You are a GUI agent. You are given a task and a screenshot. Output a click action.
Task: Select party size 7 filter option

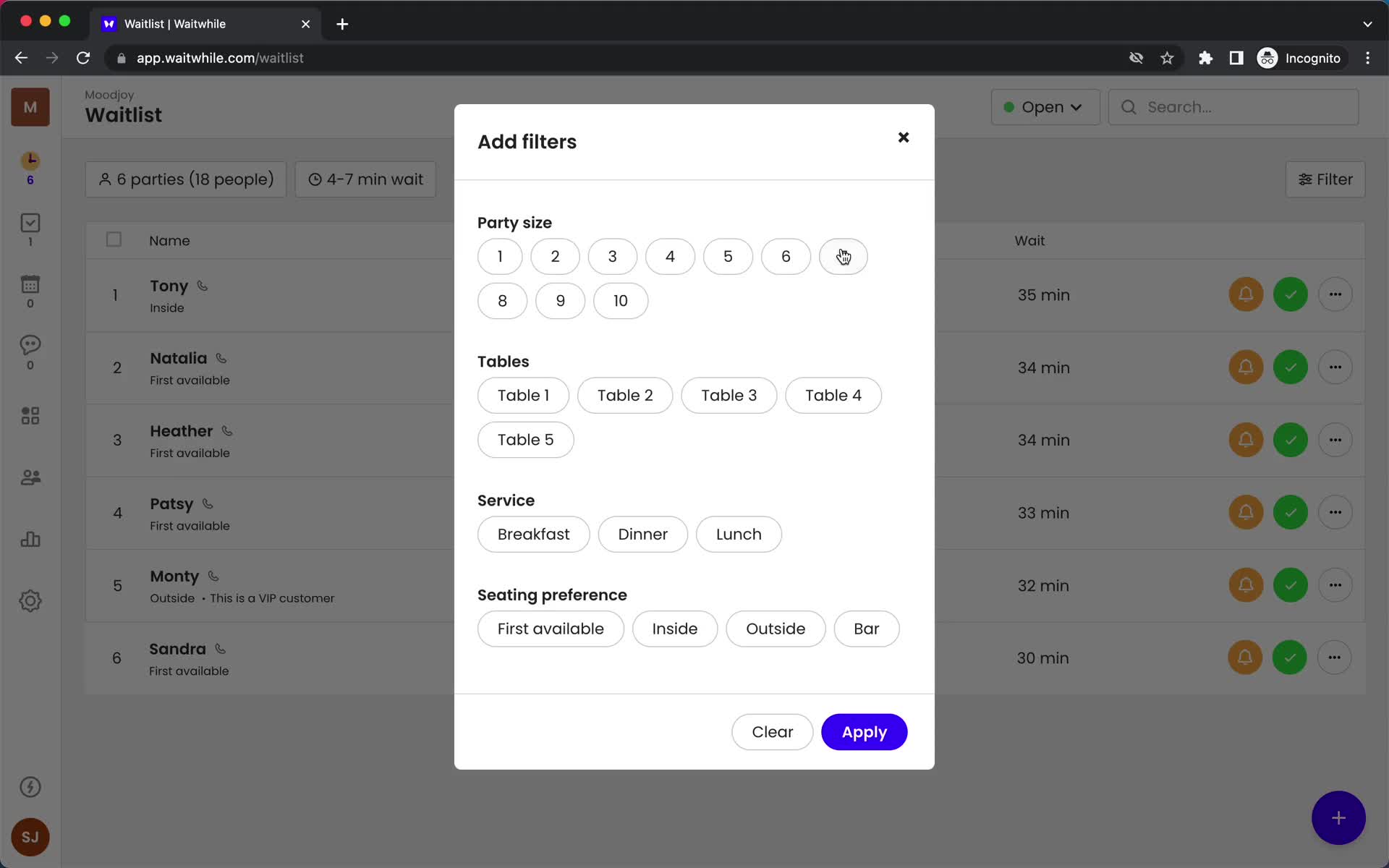click(843, 256)
